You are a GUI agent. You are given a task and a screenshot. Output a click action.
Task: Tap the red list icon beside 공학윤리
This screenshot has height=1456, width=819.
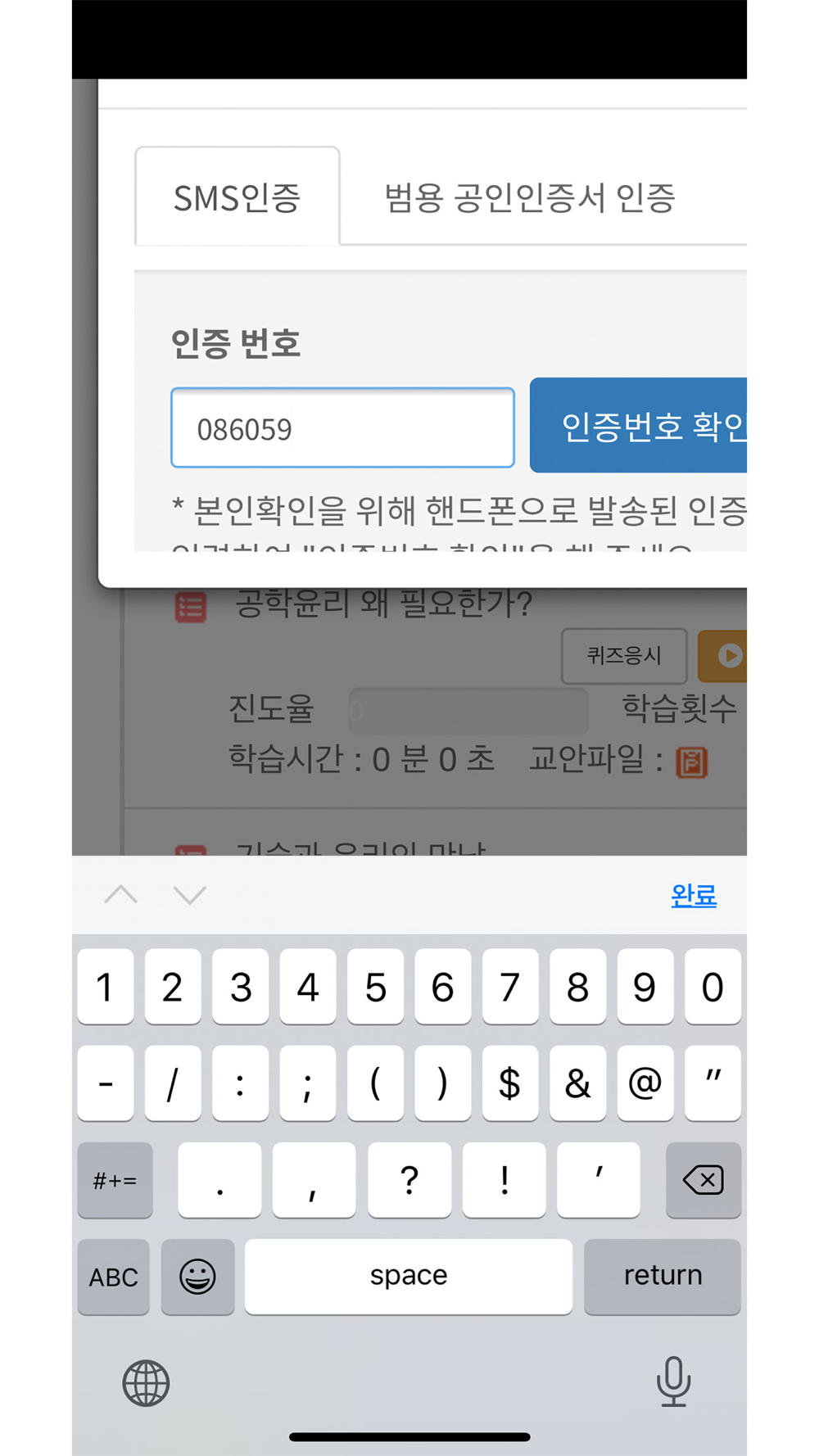[191, 607]
